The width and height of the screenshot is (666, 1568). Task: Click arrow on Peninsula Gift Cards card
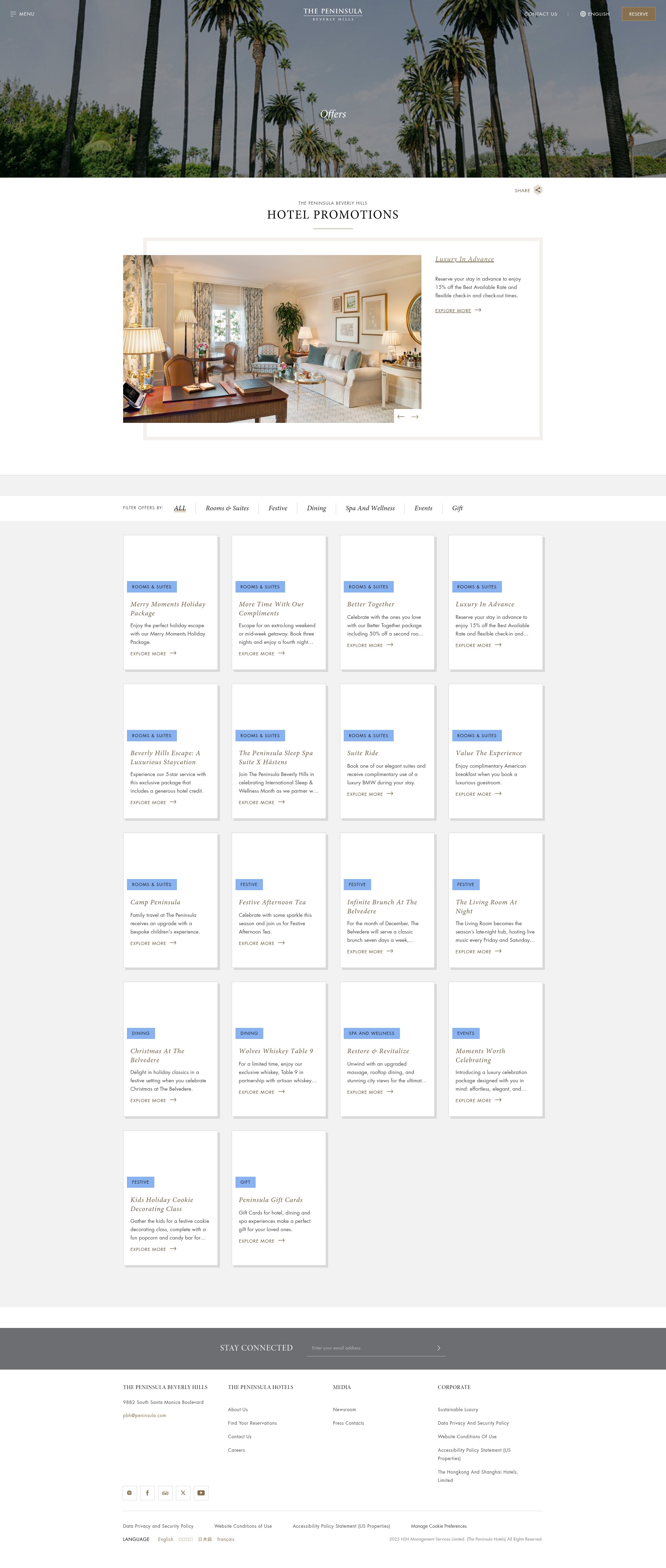281,1240
